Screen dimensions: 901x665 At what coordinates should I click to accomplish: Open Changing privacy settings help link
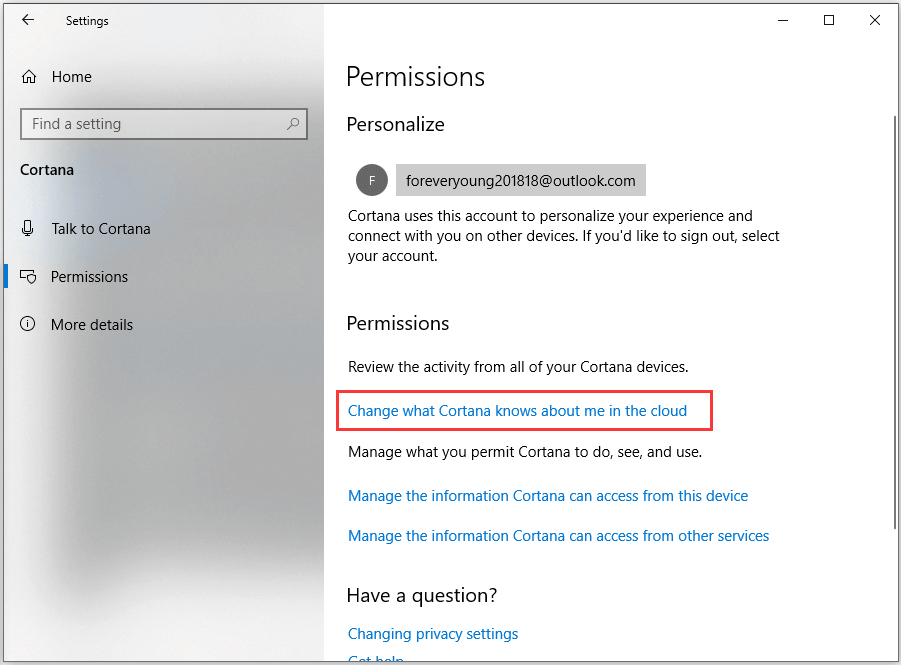pyautogui.click(x=433, y=634)
